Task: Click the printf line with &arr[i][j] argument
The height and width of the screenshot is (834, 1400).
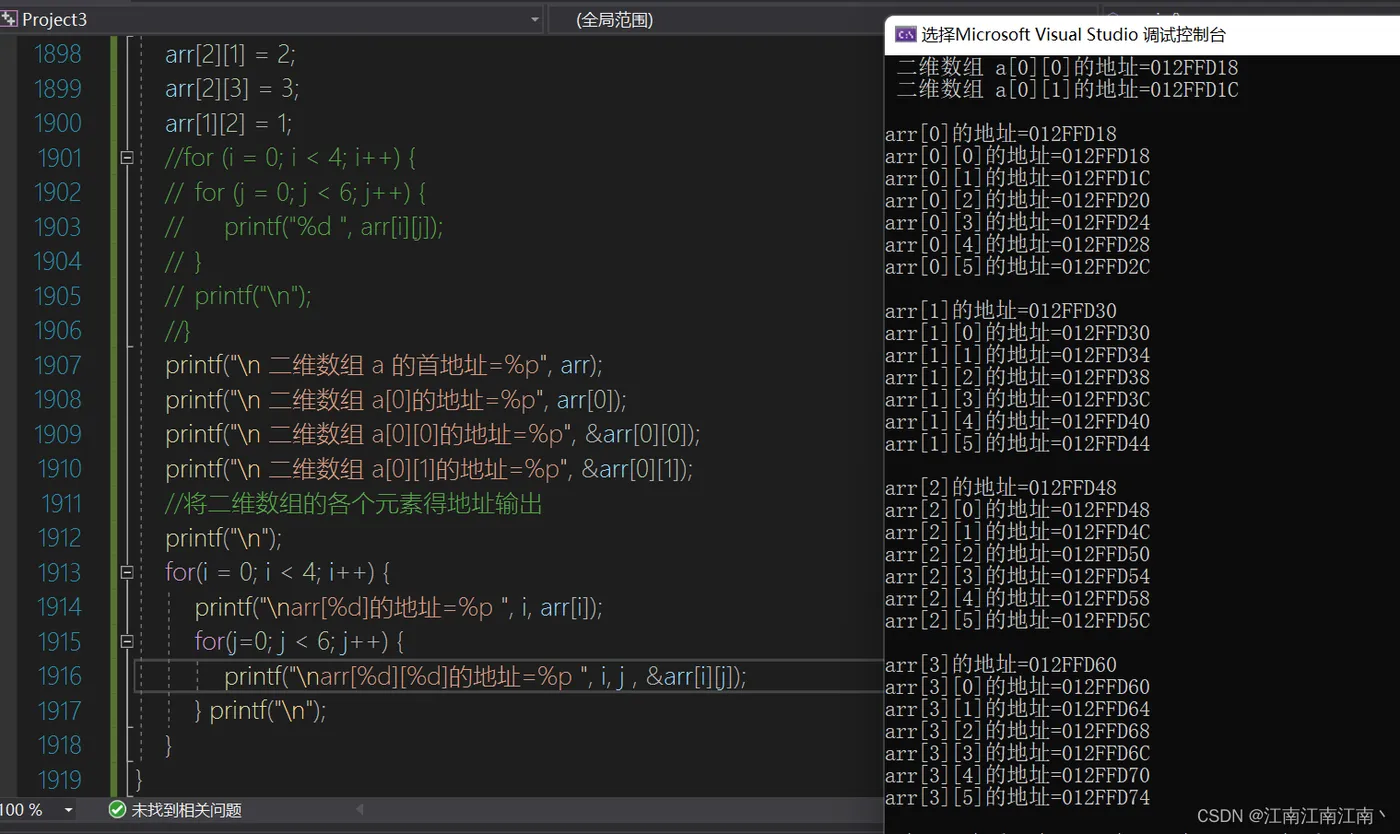Action: [x=485, y=677]
